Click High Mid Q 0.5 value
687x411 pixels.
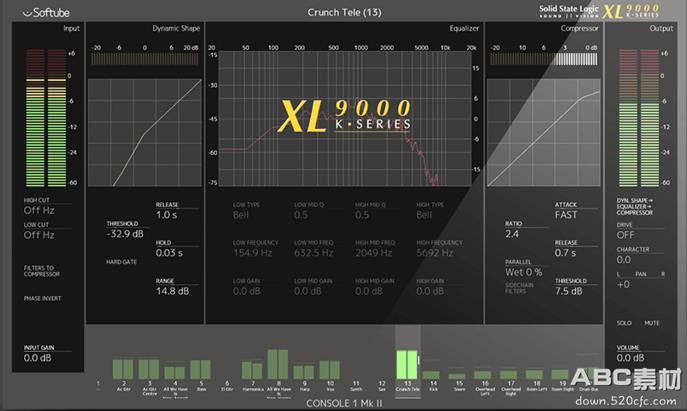coord(362,215)
